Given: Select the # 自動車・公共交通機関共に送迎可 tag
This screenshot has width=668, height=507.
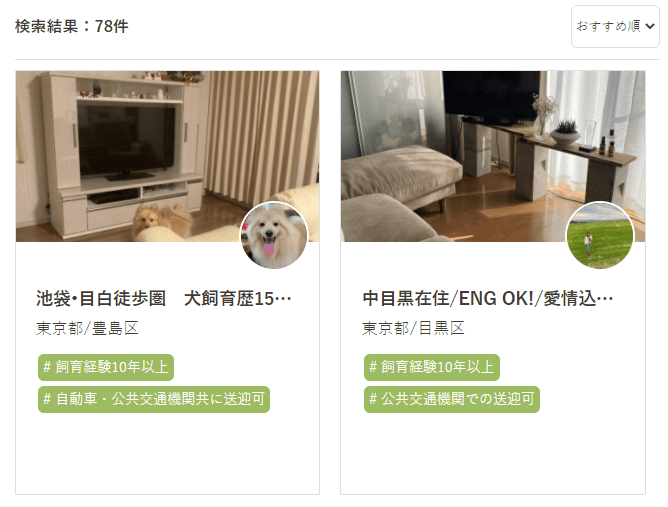Looking at the screenshot, I should tap(154, 399).
